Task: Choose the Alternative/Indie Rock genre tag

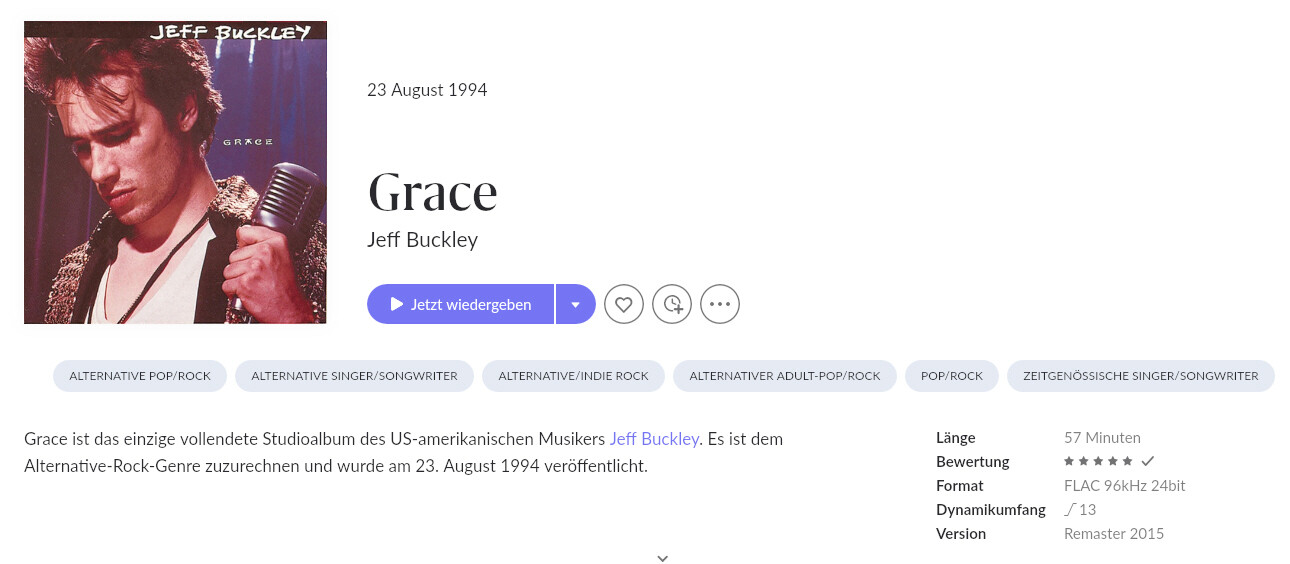Action: point(573,376)
